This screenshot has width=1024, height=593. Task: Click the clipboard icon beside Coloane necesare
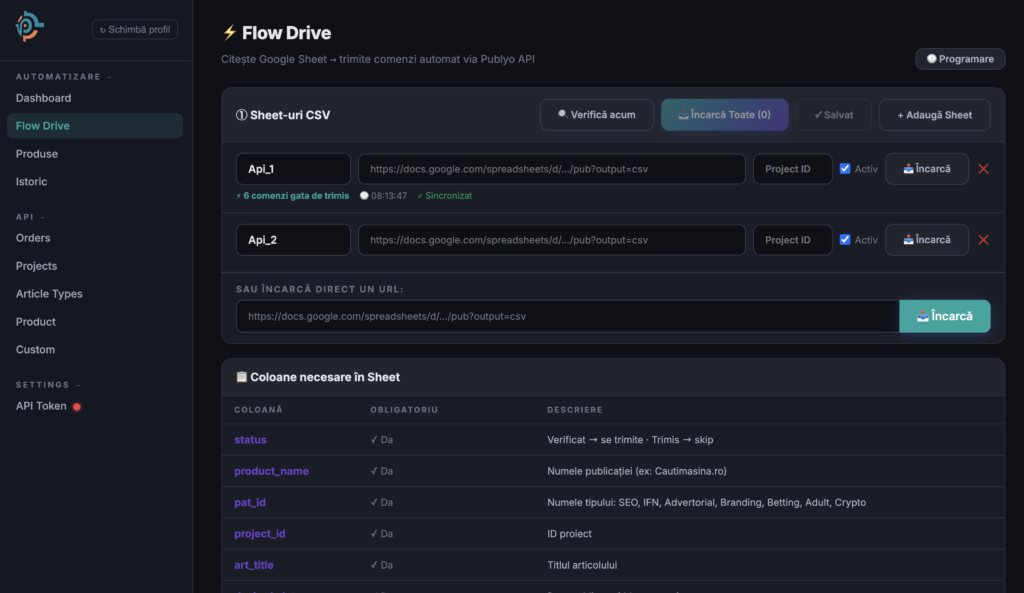tap(241, 377)
